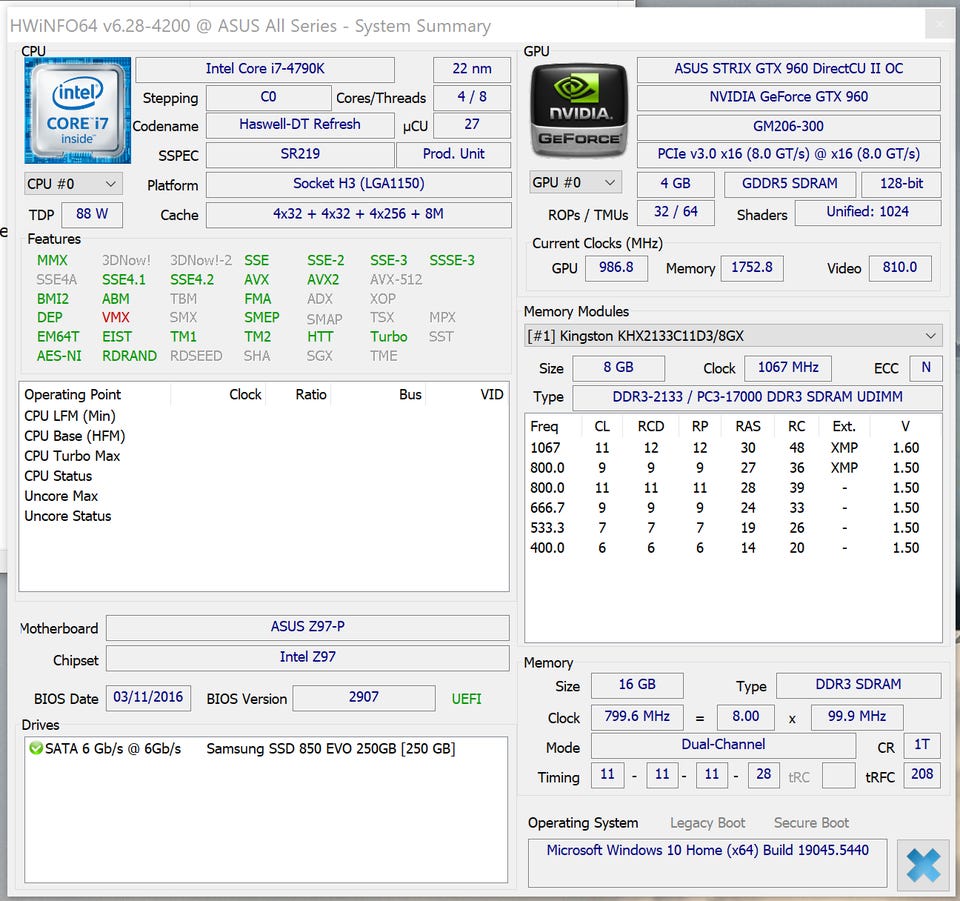Screen dimensions: 960x901
Task: Click the Windows 10 Home operating system field
Action: point(707,862)
